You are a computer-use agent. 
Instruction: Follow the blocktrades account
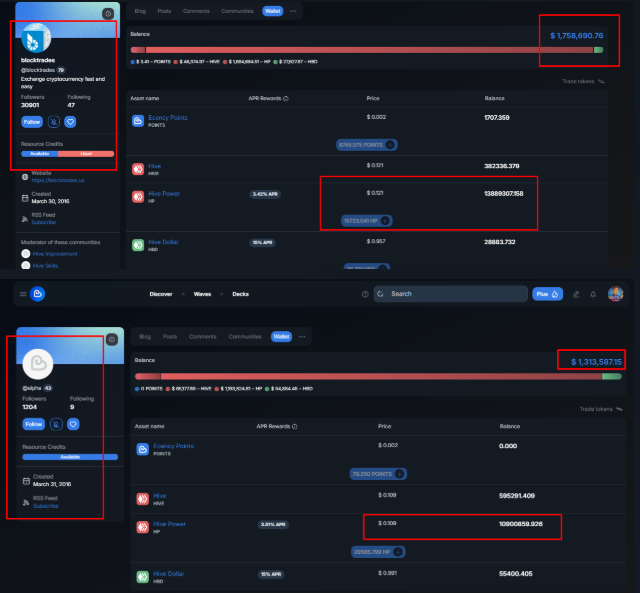click(32, 121)
